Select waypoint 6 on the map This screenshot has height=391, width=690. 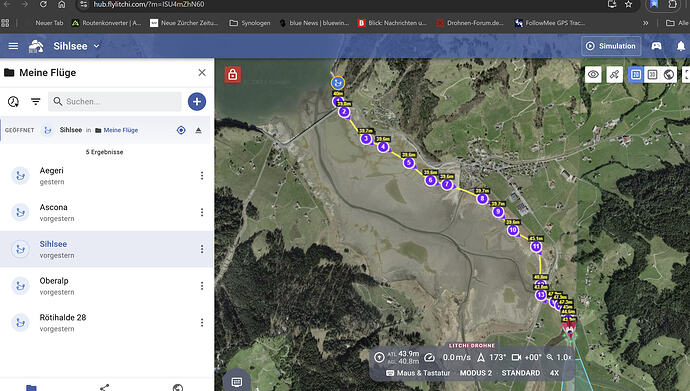pyautogui.click(x=430, y=180)
